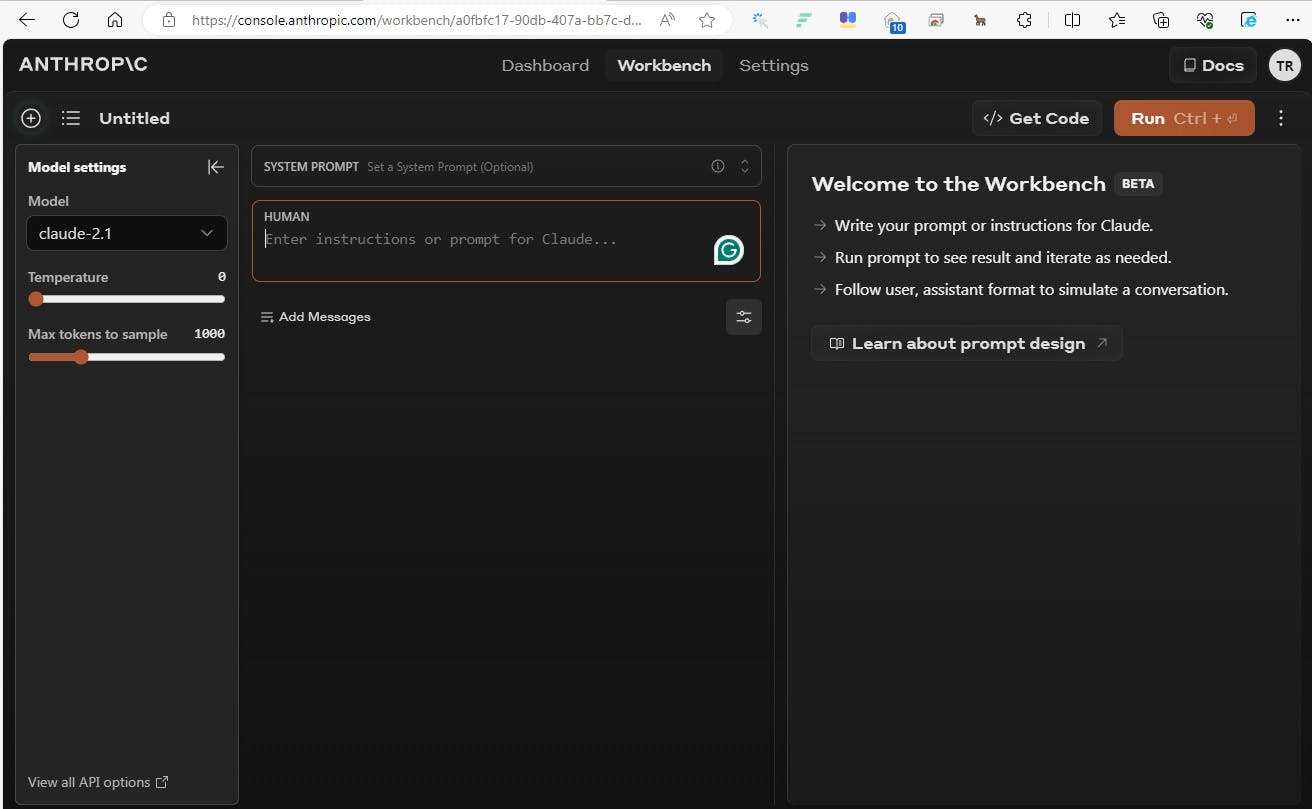Open the browser extensions puzzle icon

click(x=1024, y=20)
